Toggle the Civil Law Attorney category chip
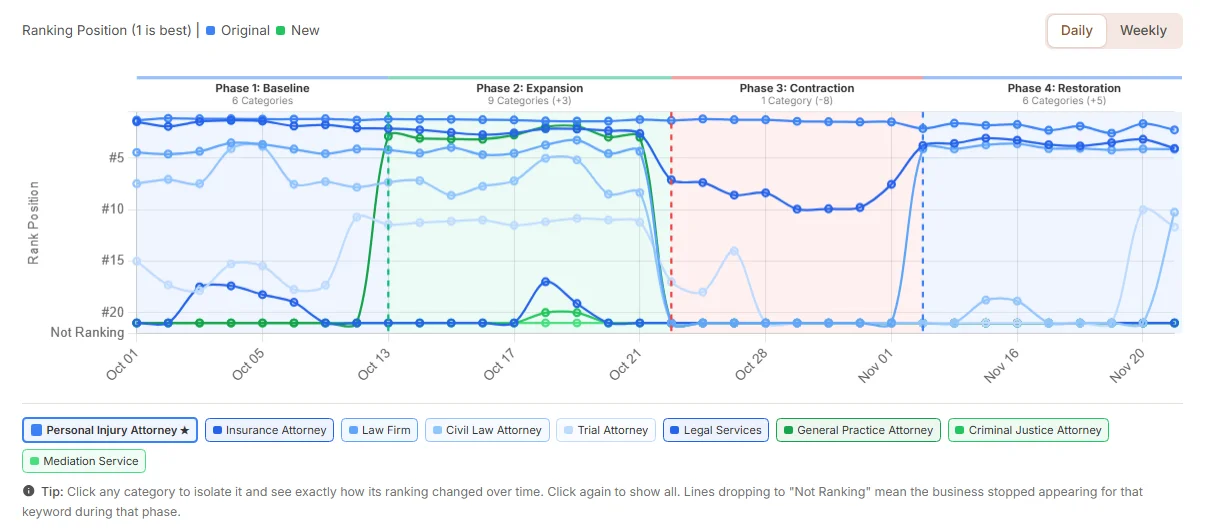 [487, 430]
